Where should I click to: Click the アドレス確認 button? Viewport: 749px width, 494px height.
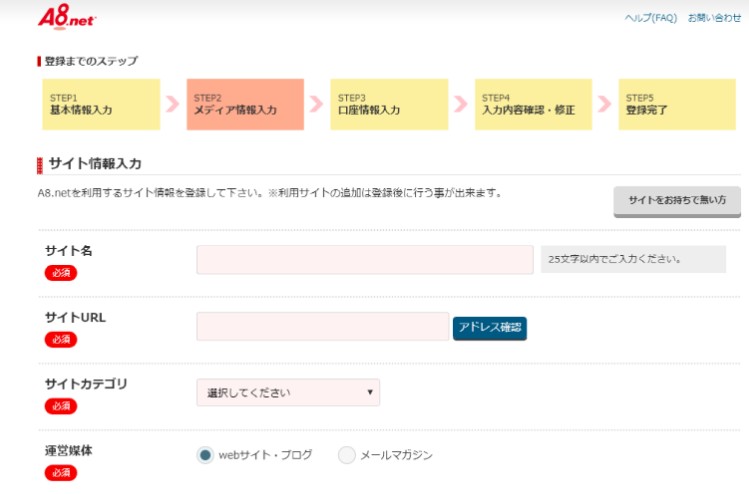pyautogui.click(x=490, y=328)
